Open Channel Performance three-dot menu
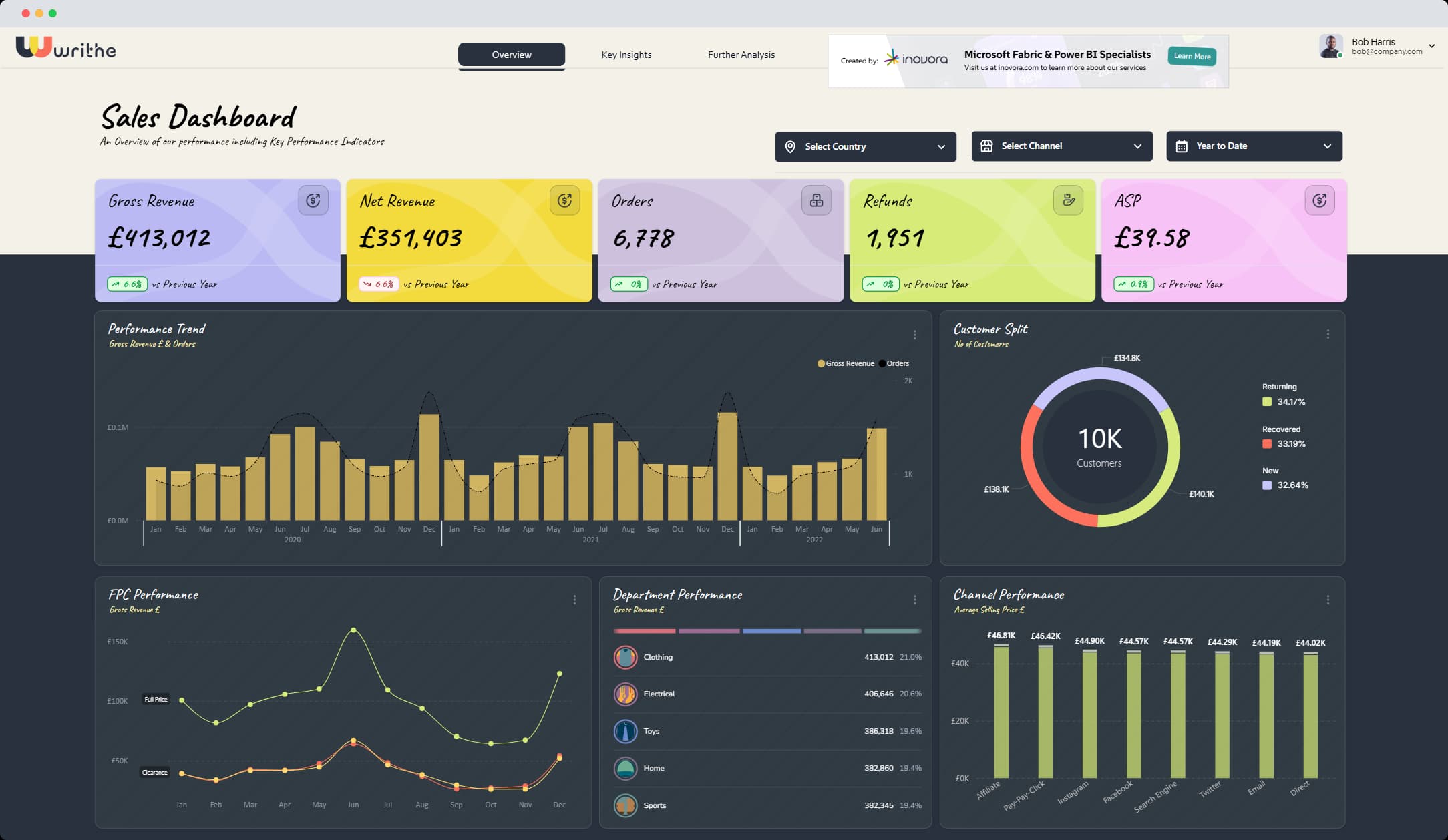 (x=1328, y=600)
